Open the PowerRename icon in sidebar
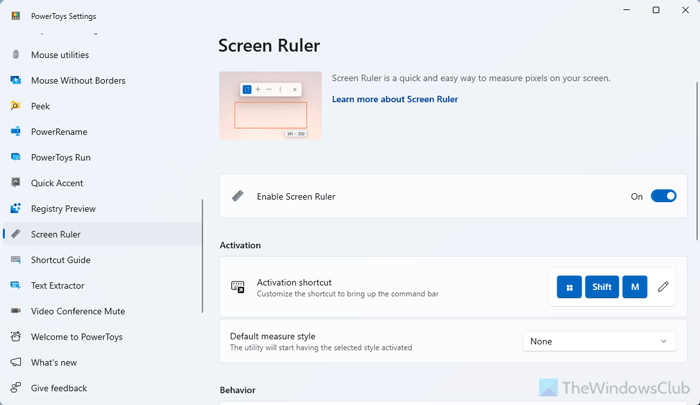 (x=15, y=132)
